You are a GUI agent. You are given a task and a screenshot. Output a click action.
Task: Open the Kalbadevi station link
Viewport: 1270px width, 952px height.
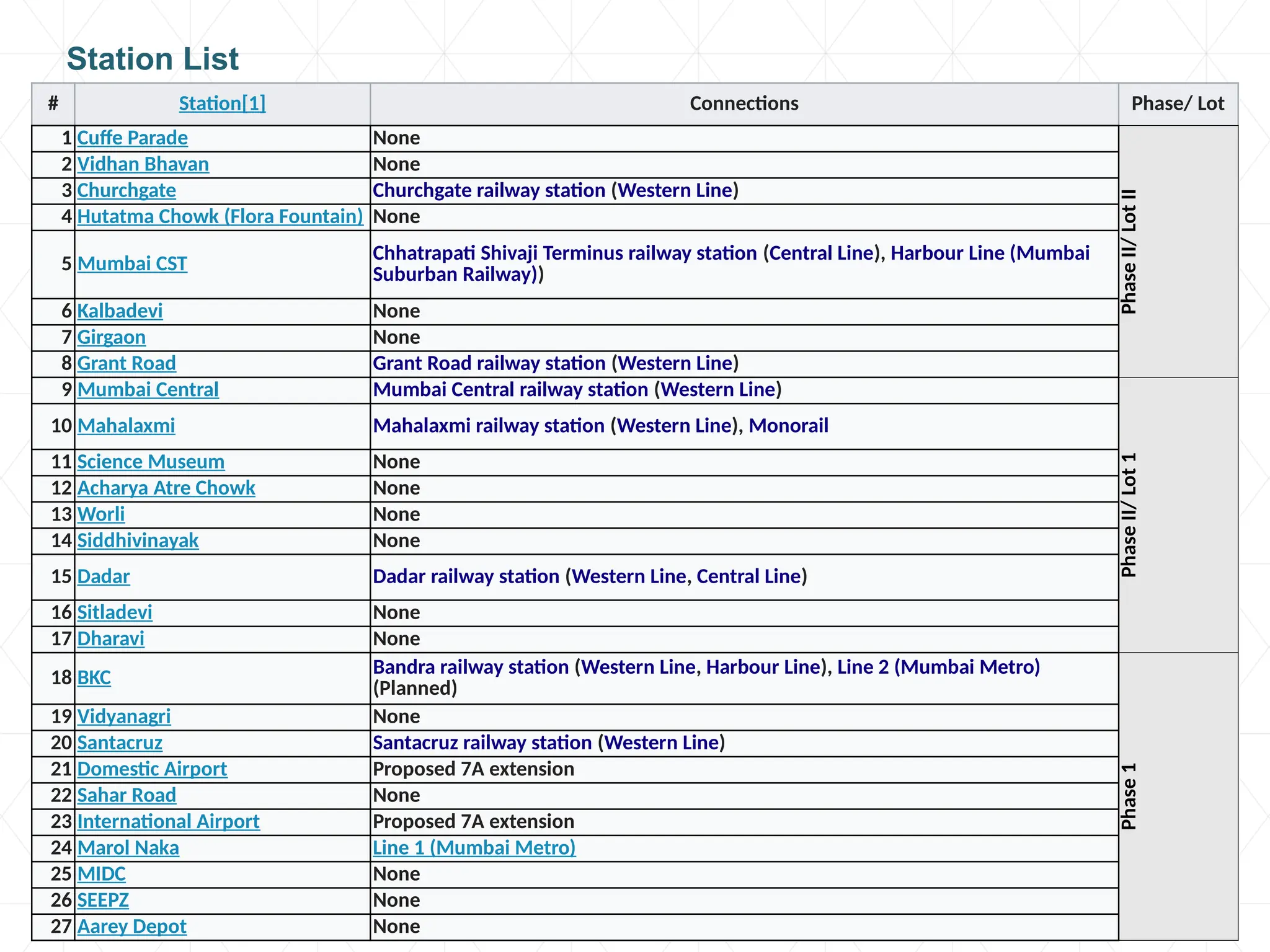pos(120,311)
